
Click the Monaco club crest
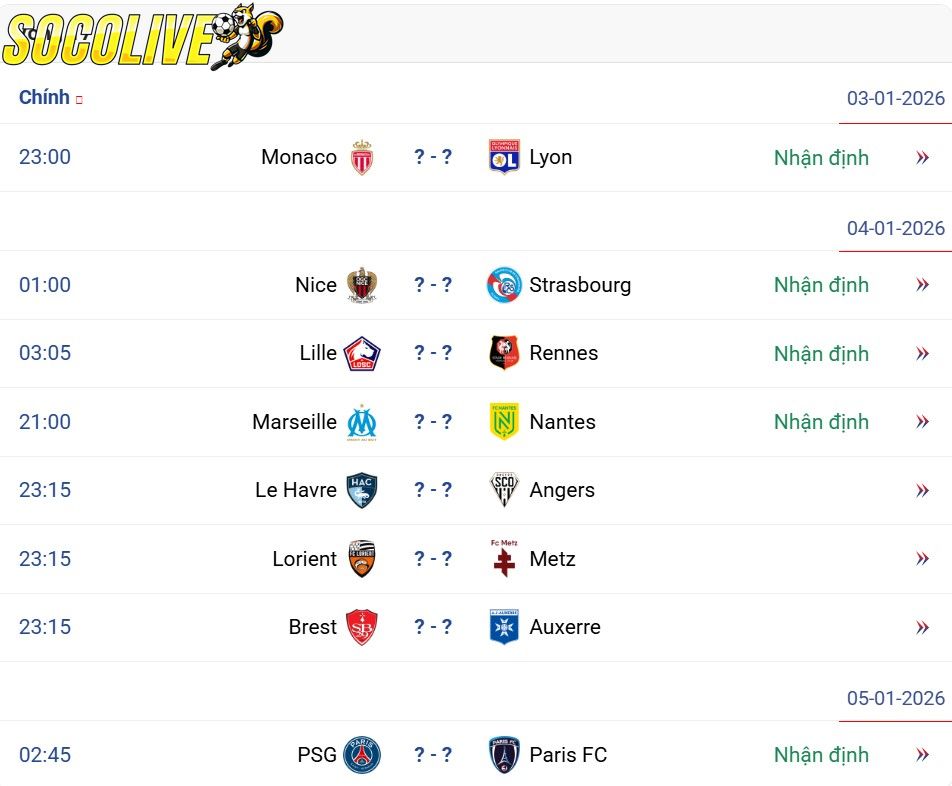point(362,158)
